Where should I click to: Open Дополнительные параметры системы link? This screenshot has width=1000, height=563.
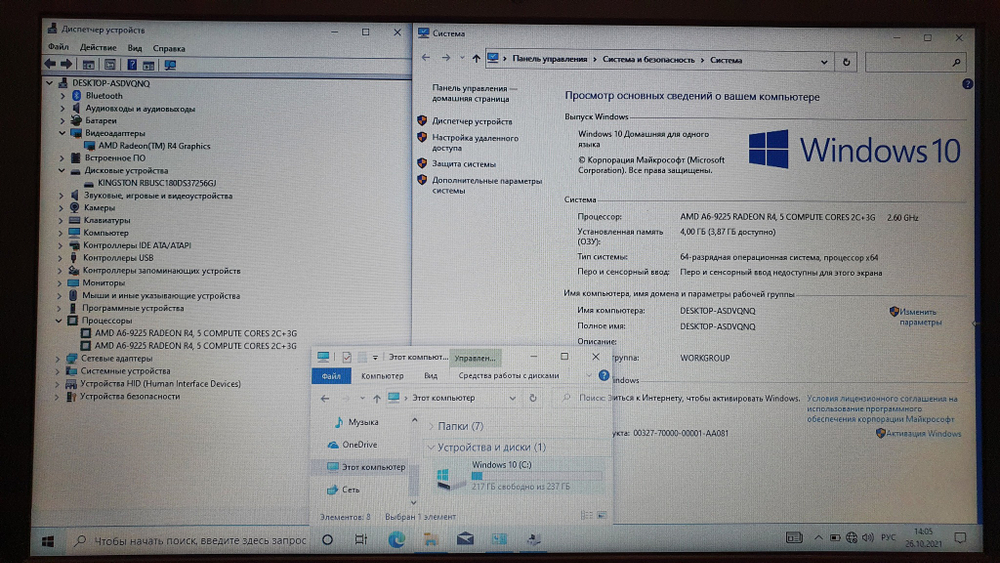(x=487, y=186)
